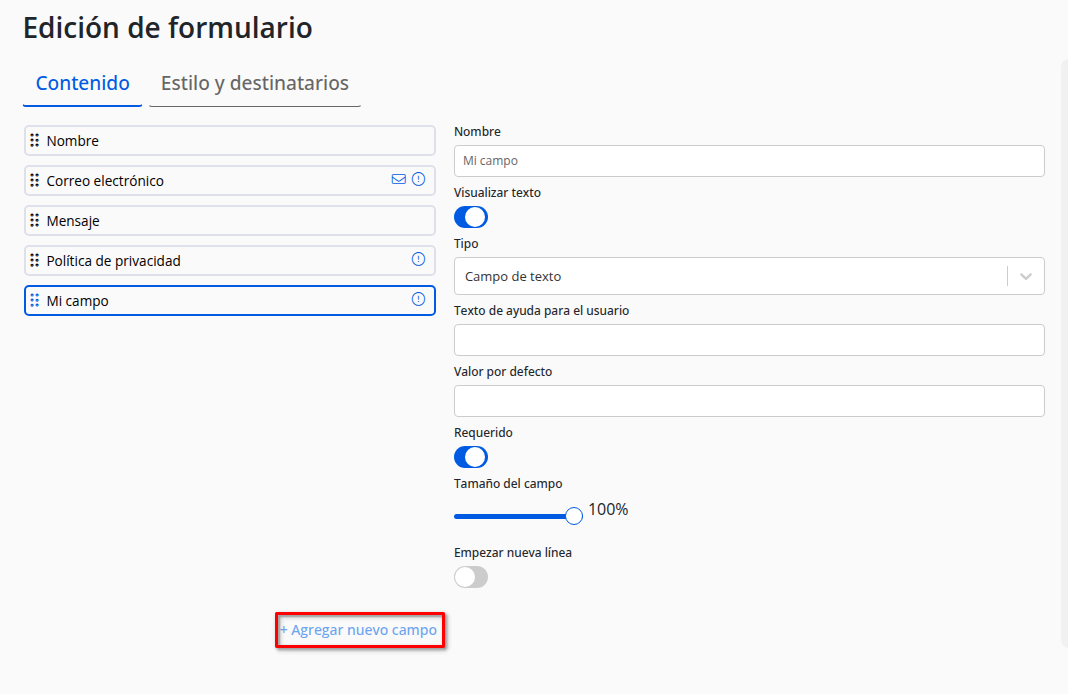This screenshot has height=694, width=1068.
Task: Click envelope icon in Correo electrónico row
Action: coord(399,180)
